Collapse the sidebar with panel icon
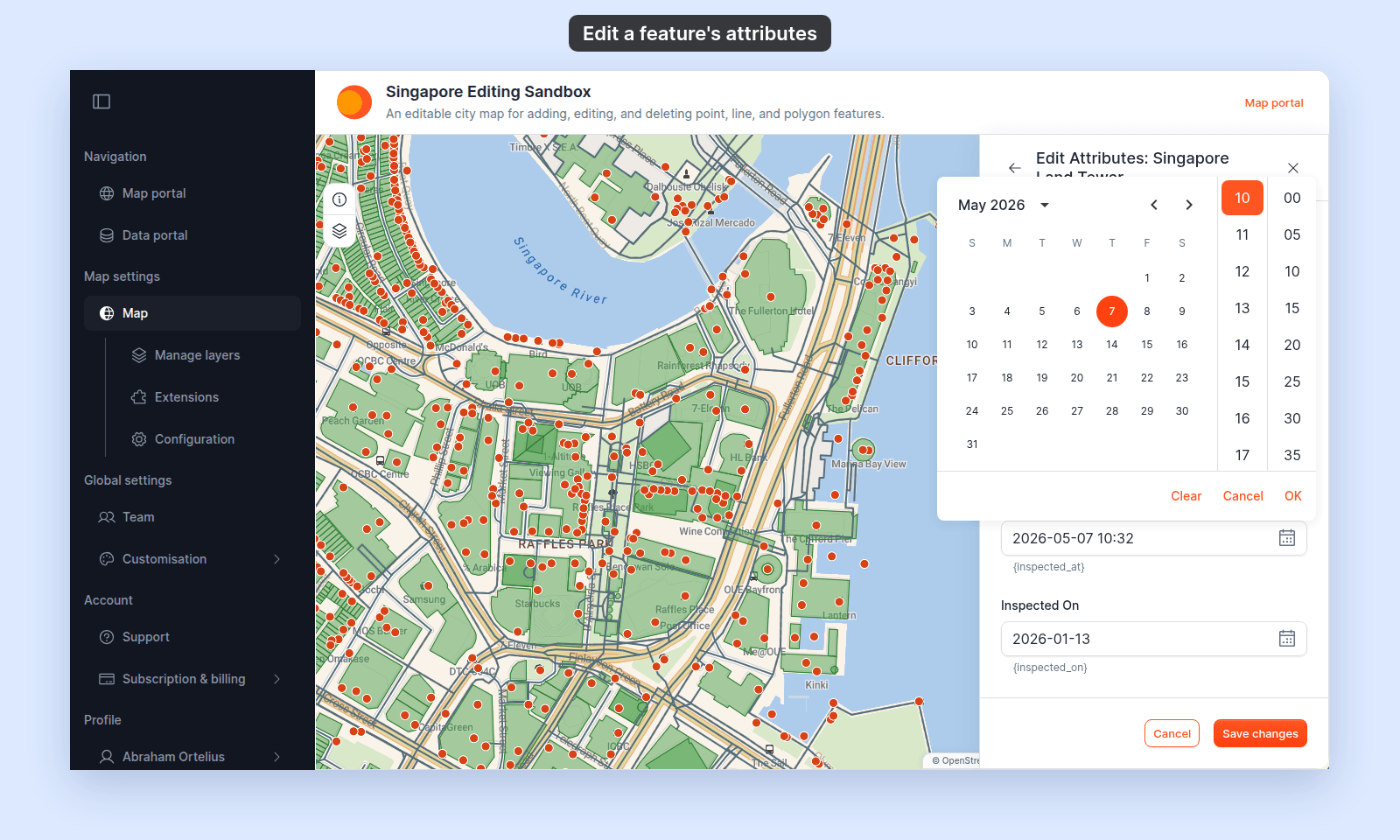This screenshot has width=1400, height=840. tap(101, 101)
